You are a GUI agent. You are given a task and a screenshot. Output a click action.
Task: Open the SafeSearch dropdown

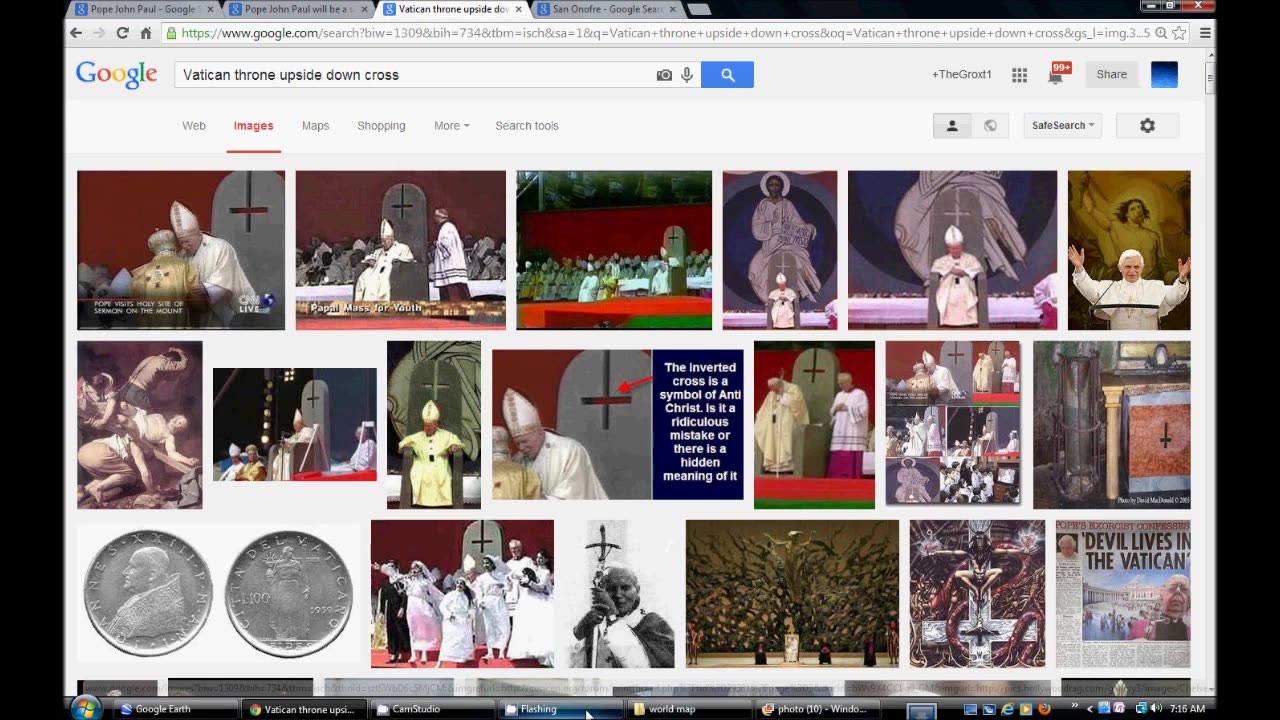tap(1062, 126)
